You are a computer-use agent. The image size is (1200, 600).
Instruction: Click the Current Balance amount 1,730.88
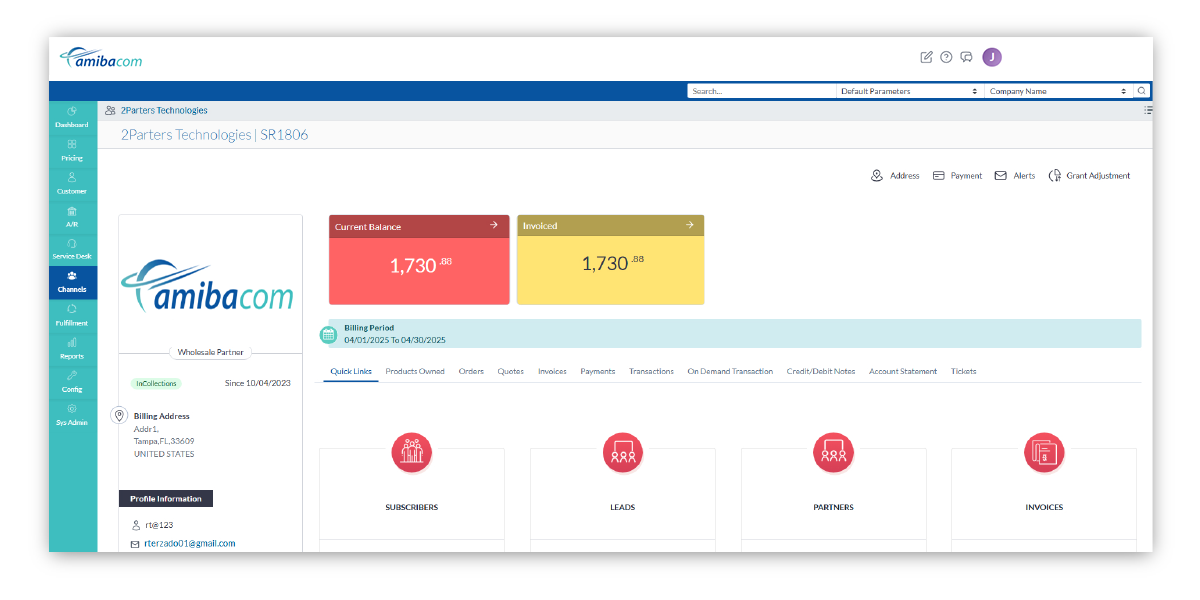420,266
